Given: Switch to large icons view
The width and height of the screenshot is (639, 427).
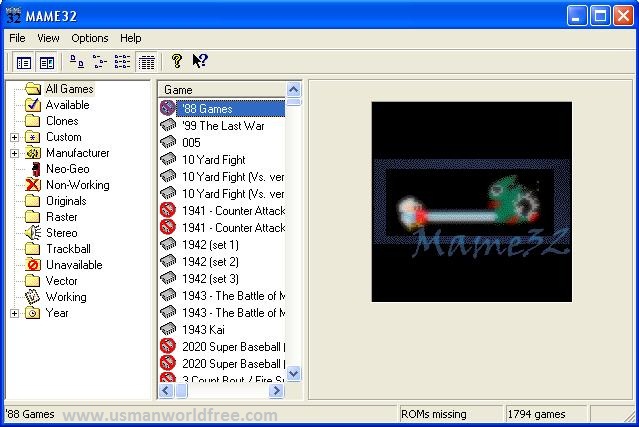Looking at the screenshot, I should click(x=77, y=62).
